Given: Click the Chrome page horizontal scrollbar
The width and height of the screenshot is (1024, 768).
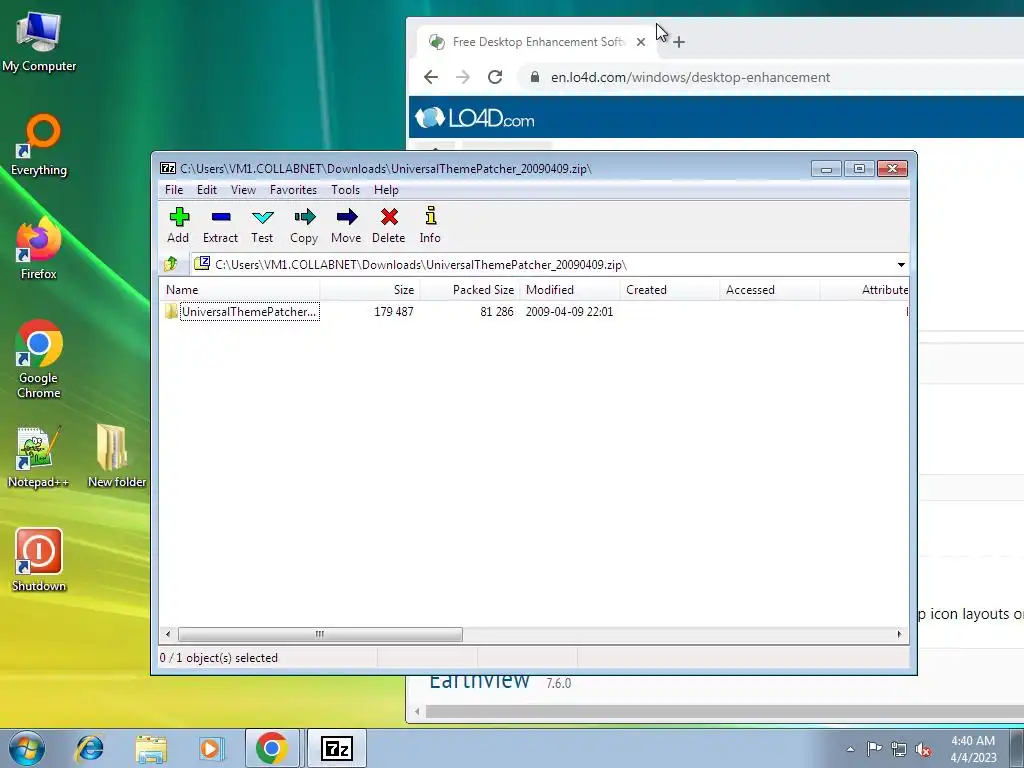Looking at the screenshot, I should (x=724, y=711).
